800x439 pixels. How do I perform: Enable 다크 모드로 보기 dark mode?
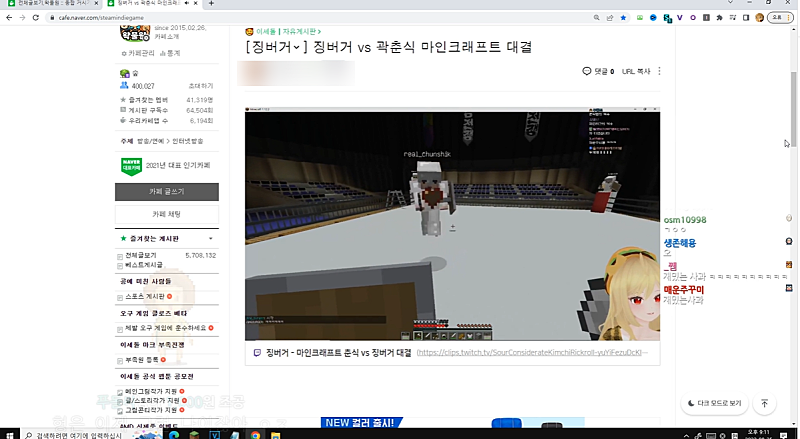(714, 403)
